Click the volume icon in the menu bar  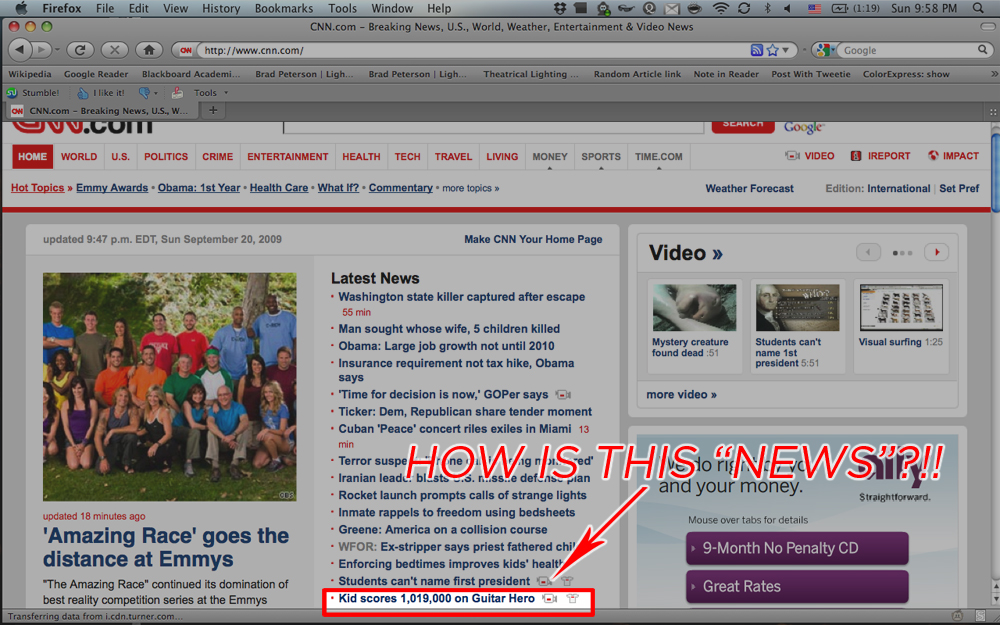click(787, 8)
